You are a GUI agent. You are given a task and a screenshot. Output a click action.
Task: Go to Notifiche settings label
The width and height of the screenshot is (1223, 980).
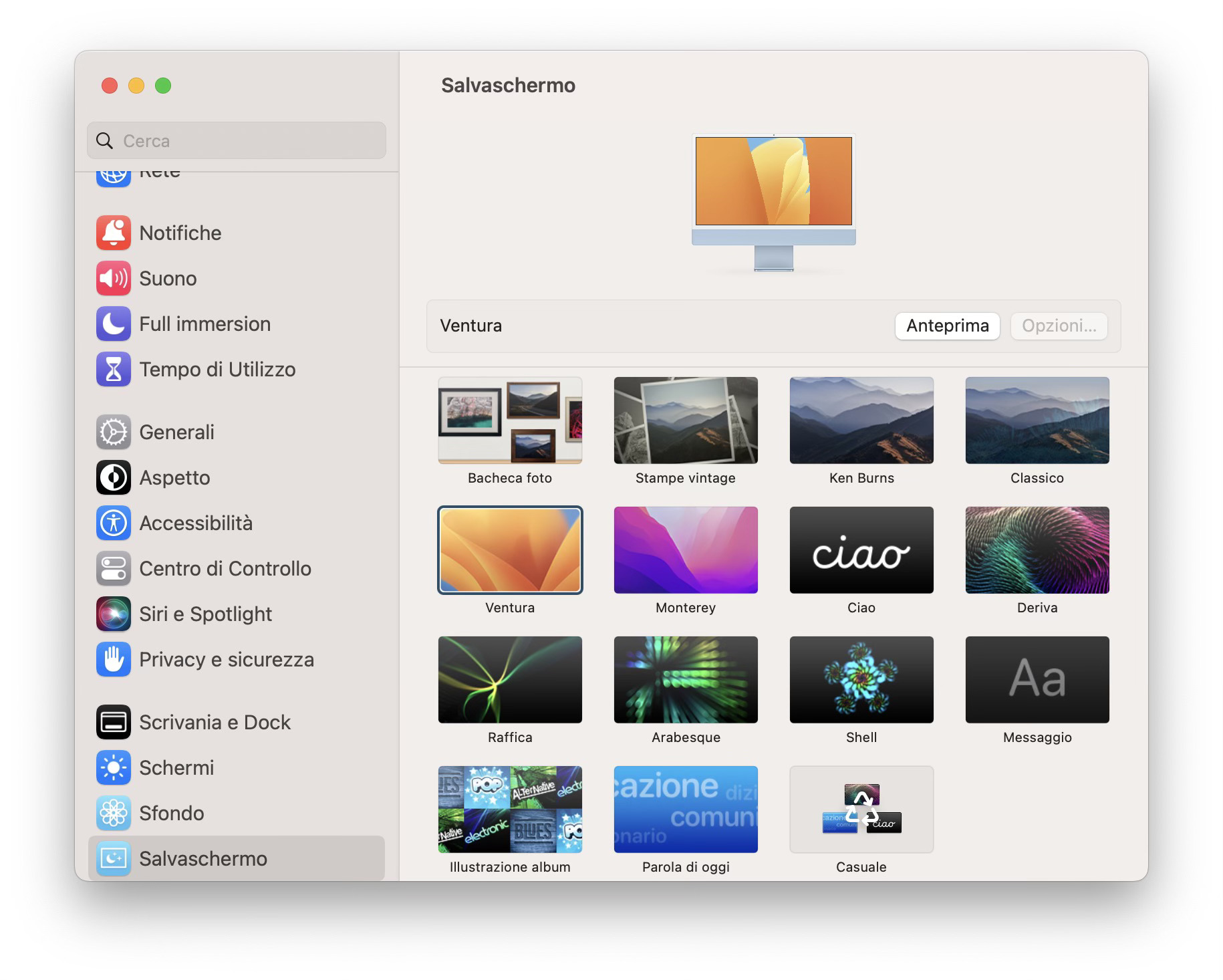pyautogui.click(x=180, y=233)
